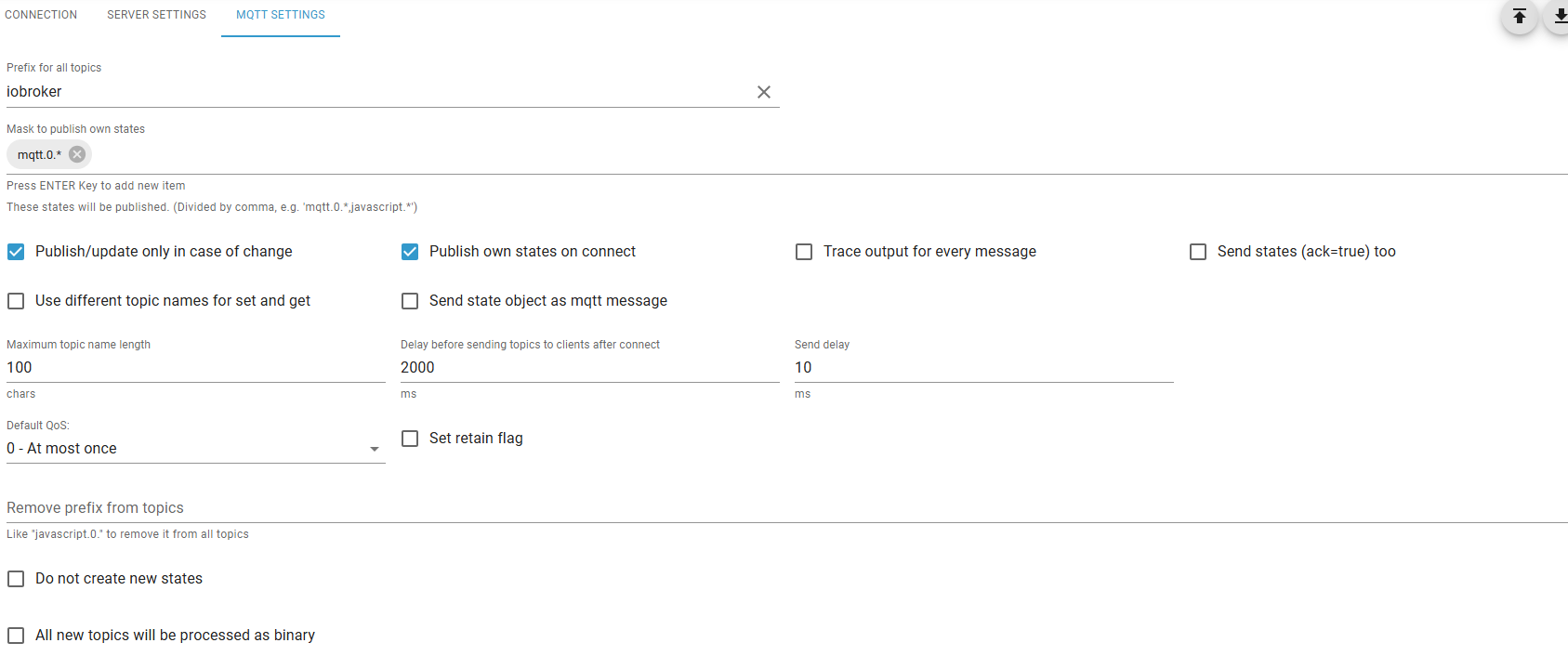Switch to the Connection tab

click(x=41, y=15)
